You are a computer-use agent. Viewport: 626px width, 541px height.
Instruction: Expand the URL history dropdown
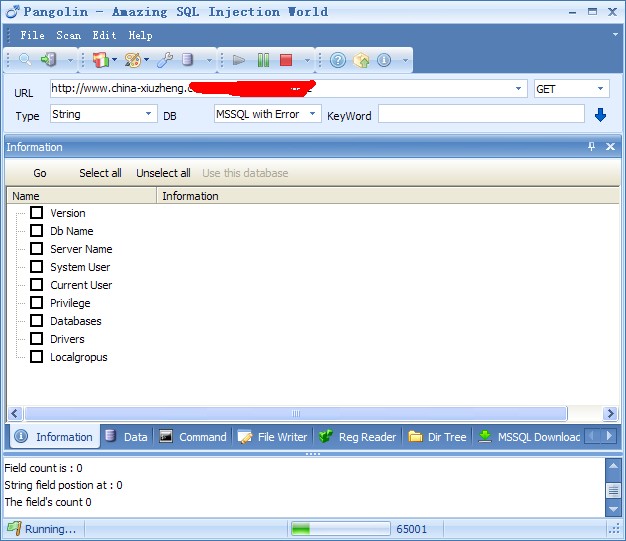coord(518,88)
